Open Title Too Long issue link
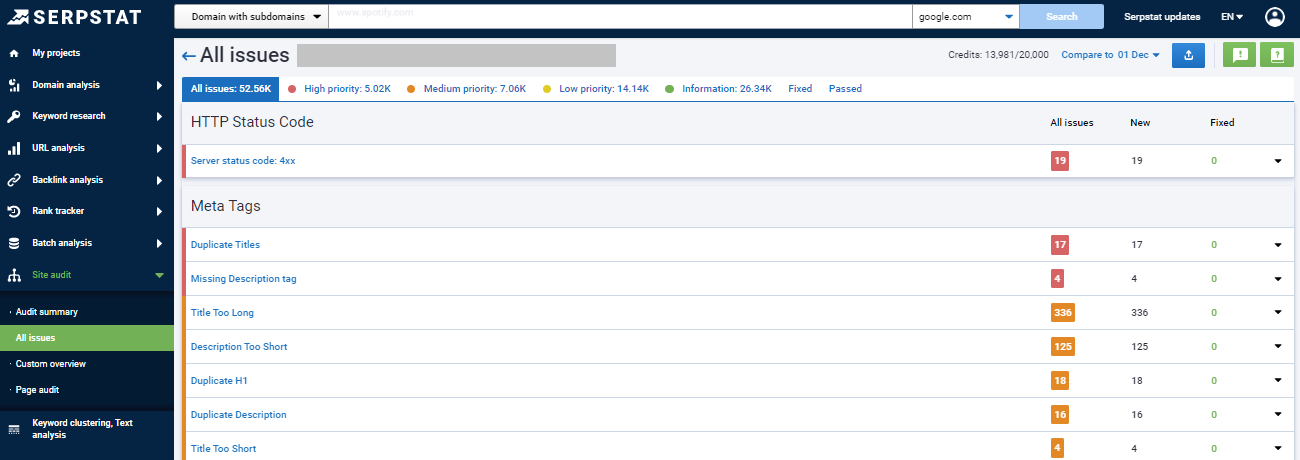This screenshot has height=460, width=1300. (x=222, y=313)
